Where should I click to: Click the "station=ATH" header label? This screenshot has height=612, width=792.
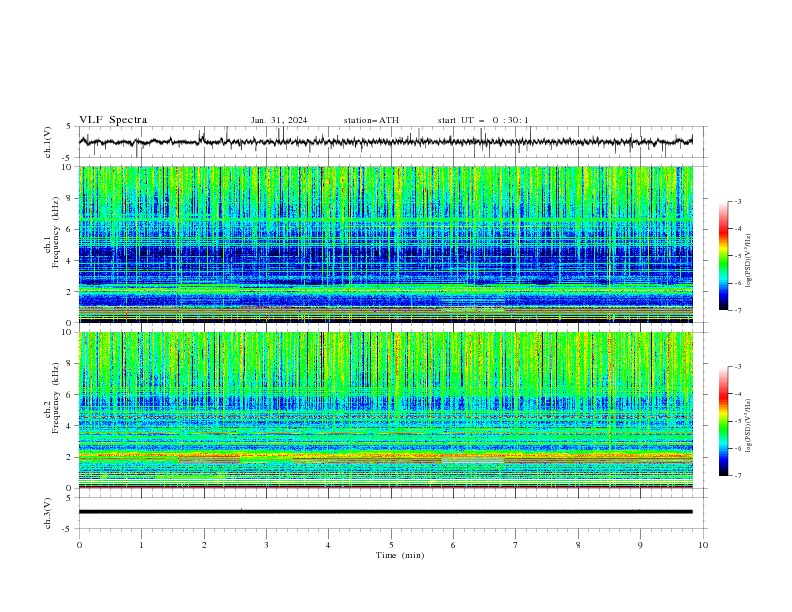click(x=371, y=120)
